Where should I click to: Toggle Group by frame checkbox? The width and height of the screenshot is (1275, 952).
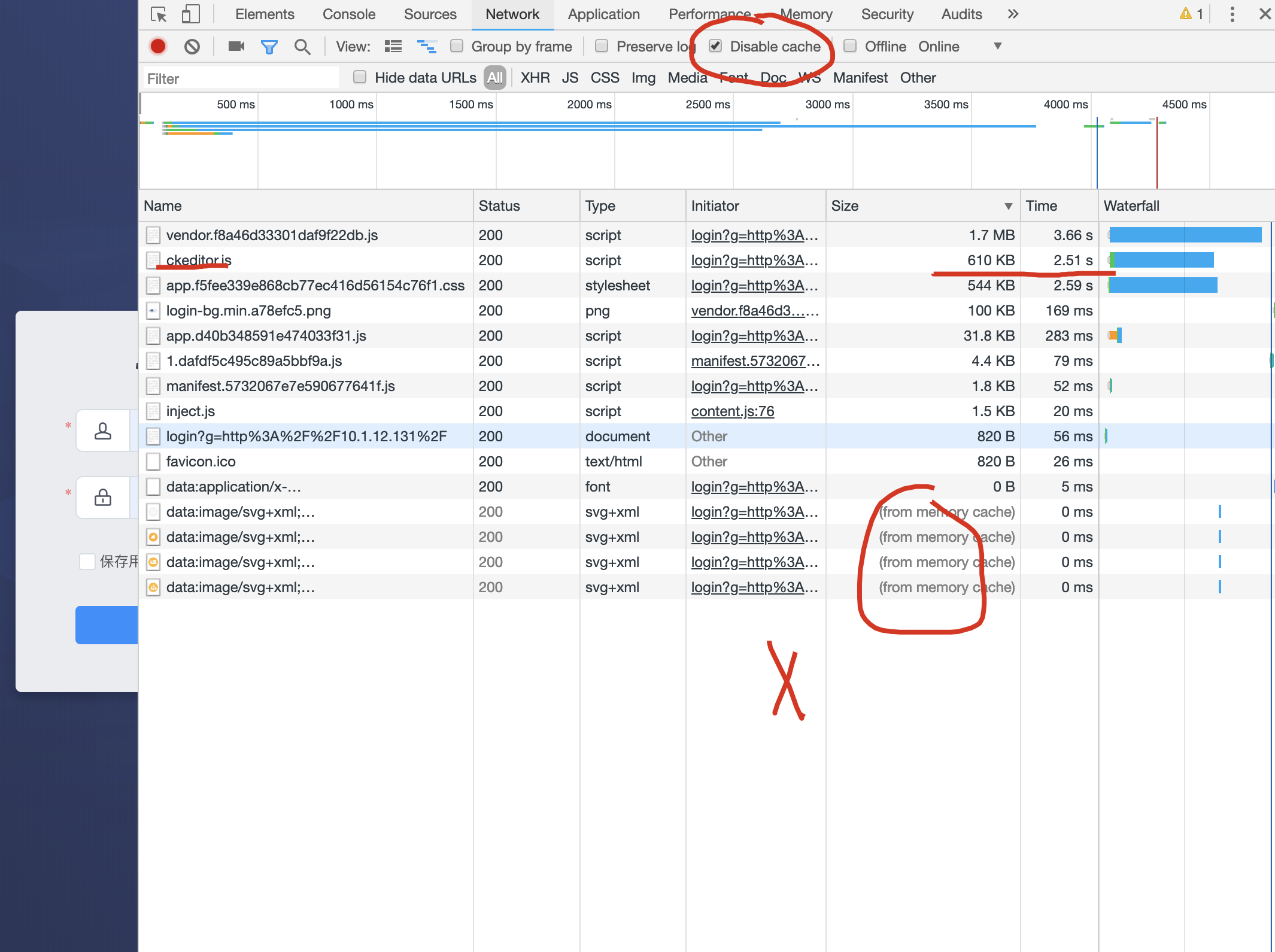point(457,46)
